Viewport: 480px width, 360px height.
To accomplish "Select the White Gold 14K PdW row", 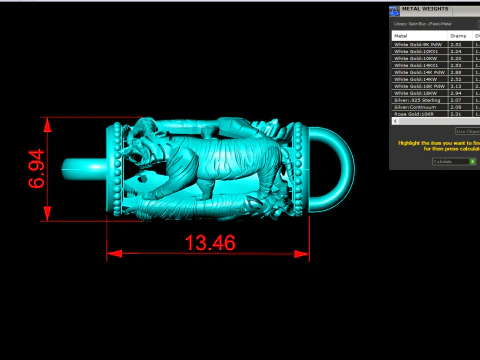I will click(436, 72).
